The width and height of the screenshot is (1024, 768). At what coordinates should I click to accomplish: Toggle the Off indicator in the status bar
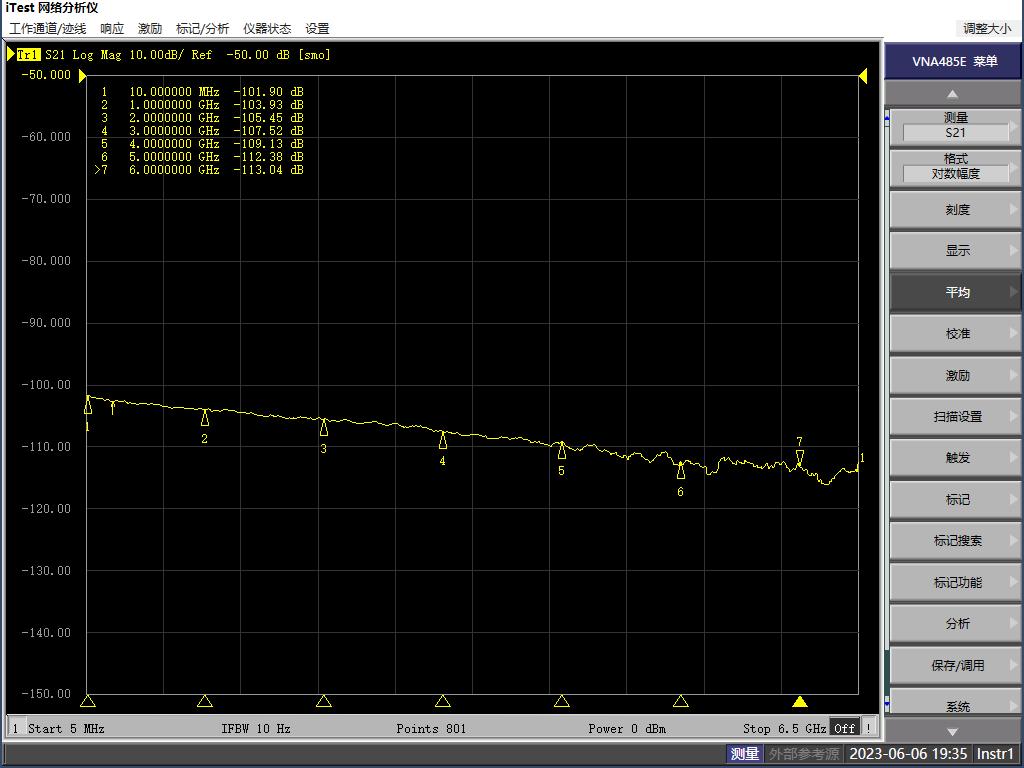845,728
